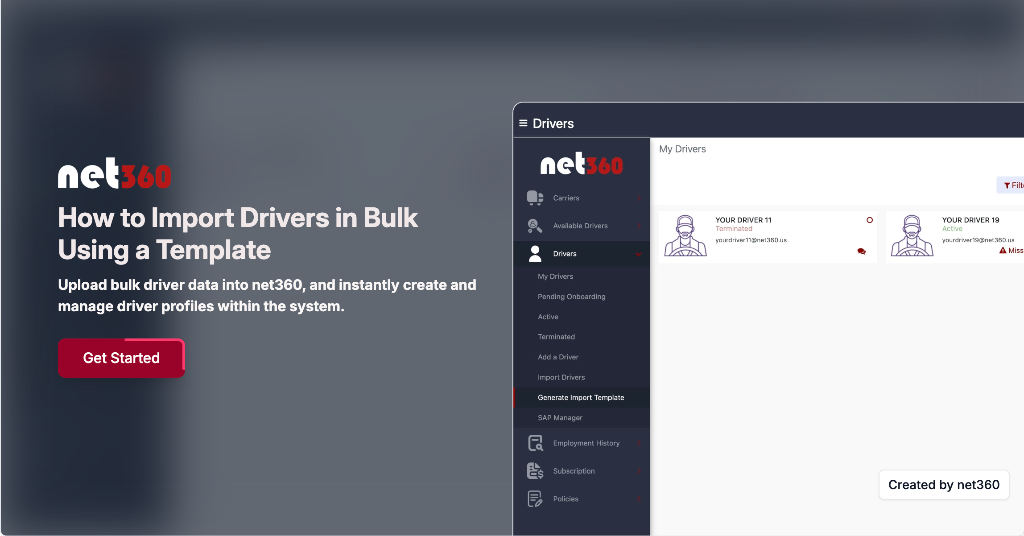Go to My Drivers submenu item
1024x536 pixels.
tap(555, 276)
